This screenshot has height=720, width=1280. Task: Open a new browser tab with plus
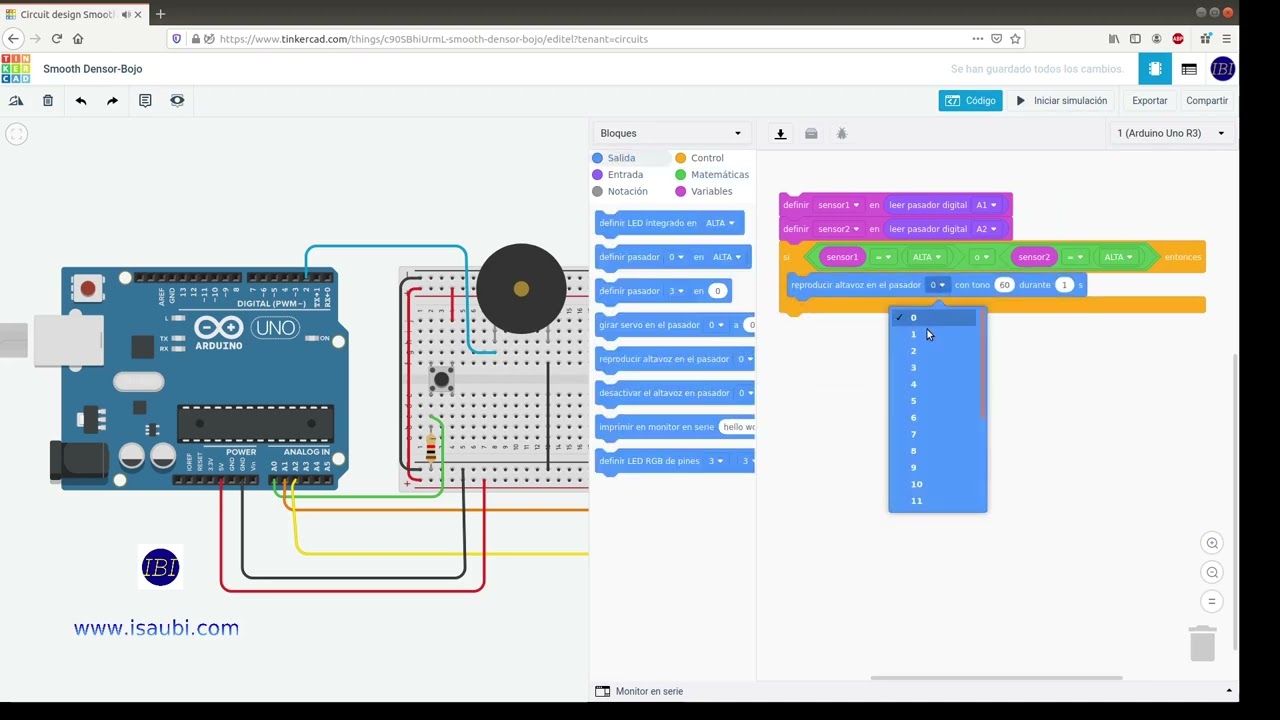160,14
